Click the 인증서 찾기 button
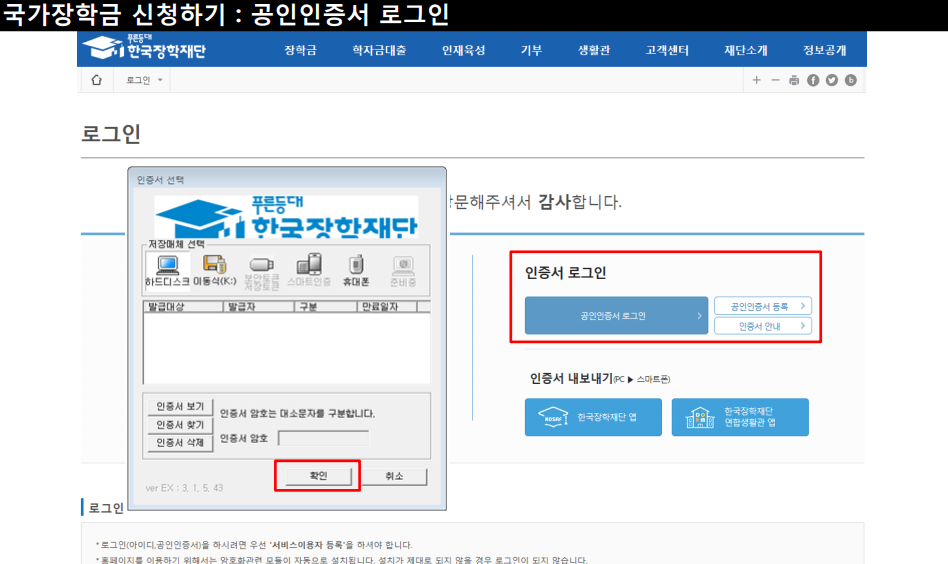 (180, 425)
